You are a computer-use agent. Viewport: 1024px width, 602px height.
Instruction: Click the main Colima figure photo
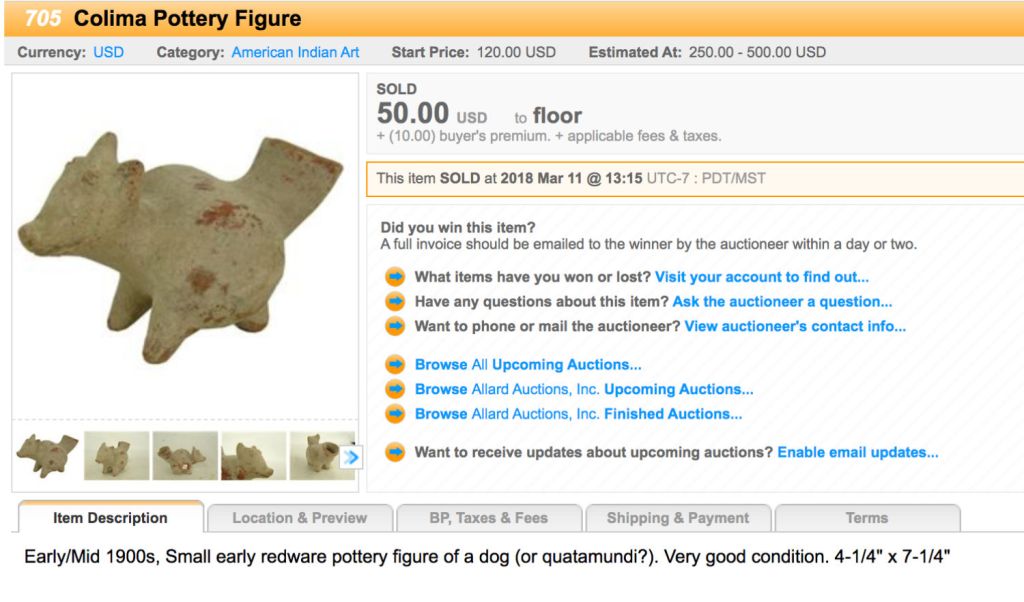pyautogui.click(x=185, y=245)
